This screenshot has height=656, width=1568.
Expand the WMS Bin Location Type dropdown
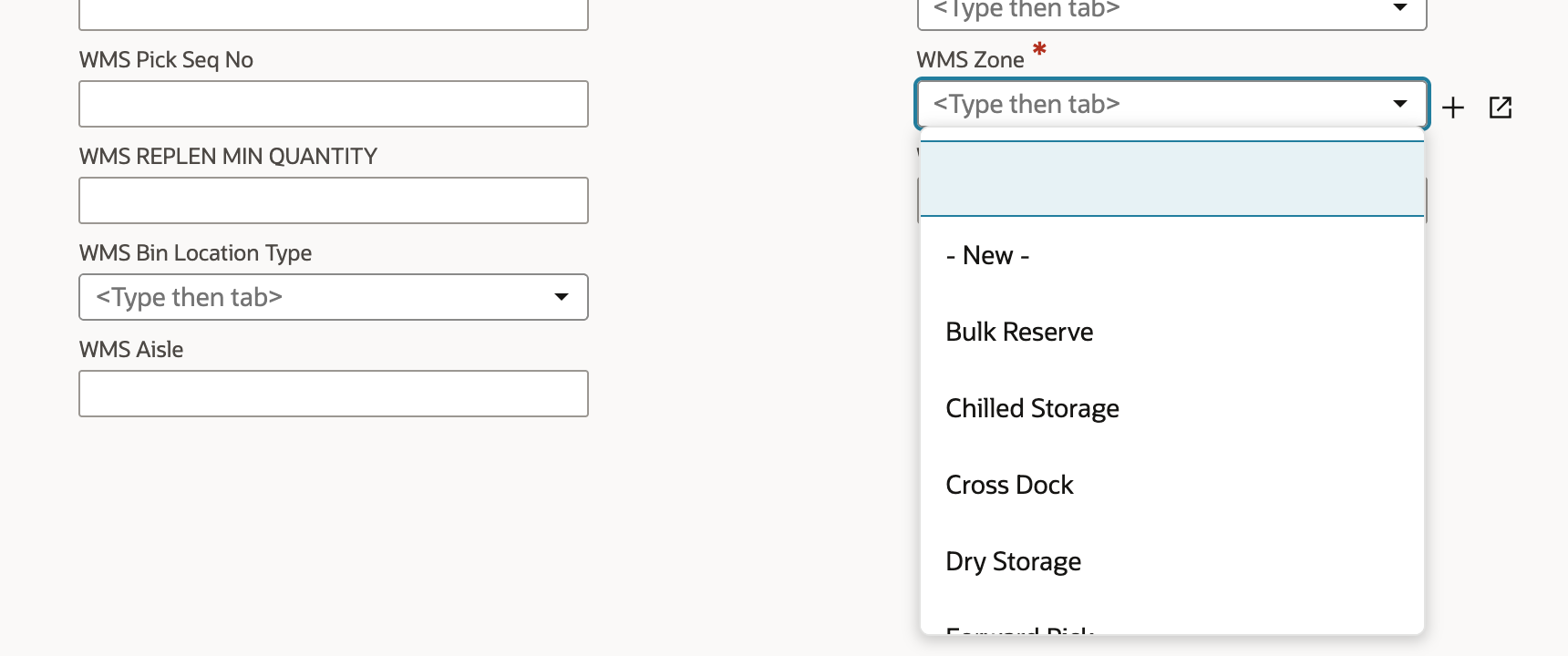click(562, 297)
